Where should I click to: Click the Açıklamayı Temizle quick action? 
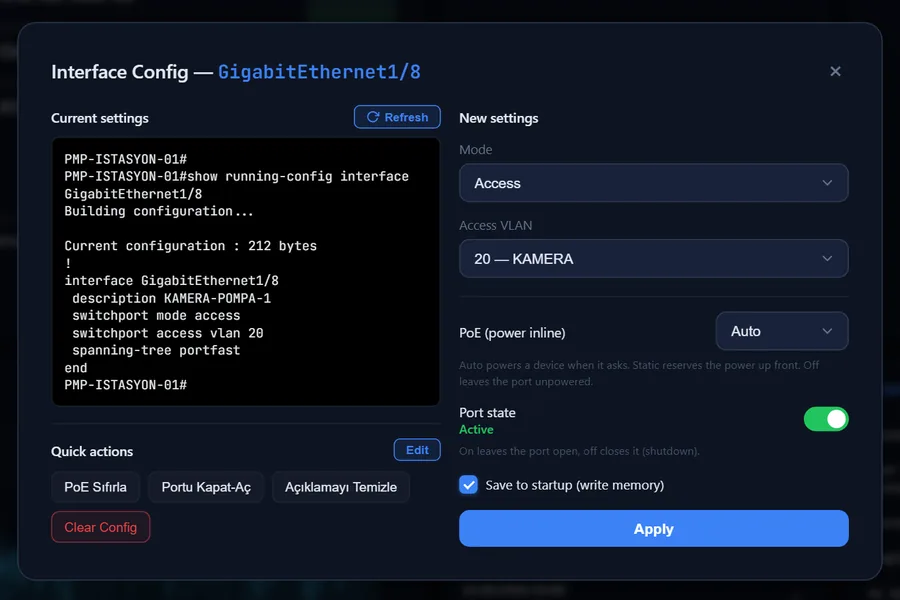coord(341,487)
